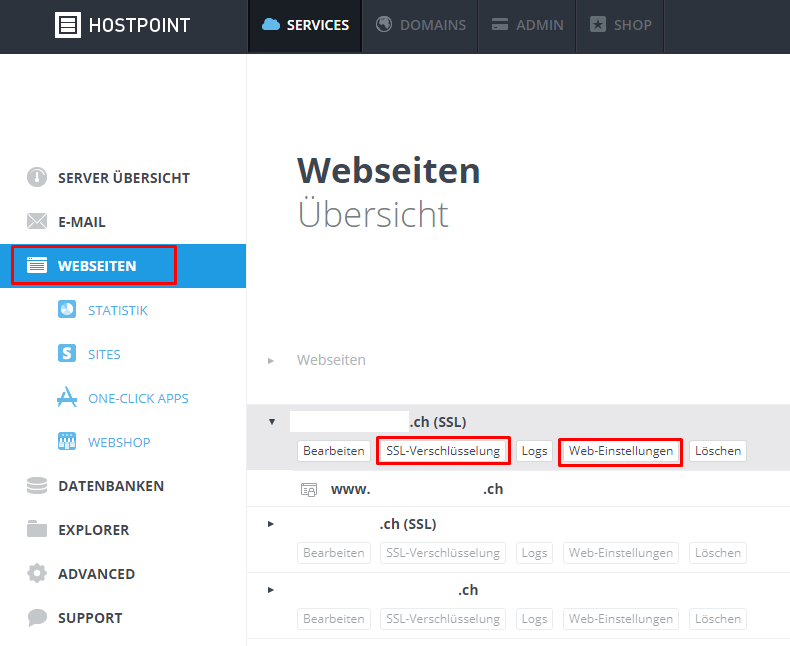Expand the Webseiten breadcrumb arrow
The width and height of the screenshot is (790, 646).
pos(271,361)
